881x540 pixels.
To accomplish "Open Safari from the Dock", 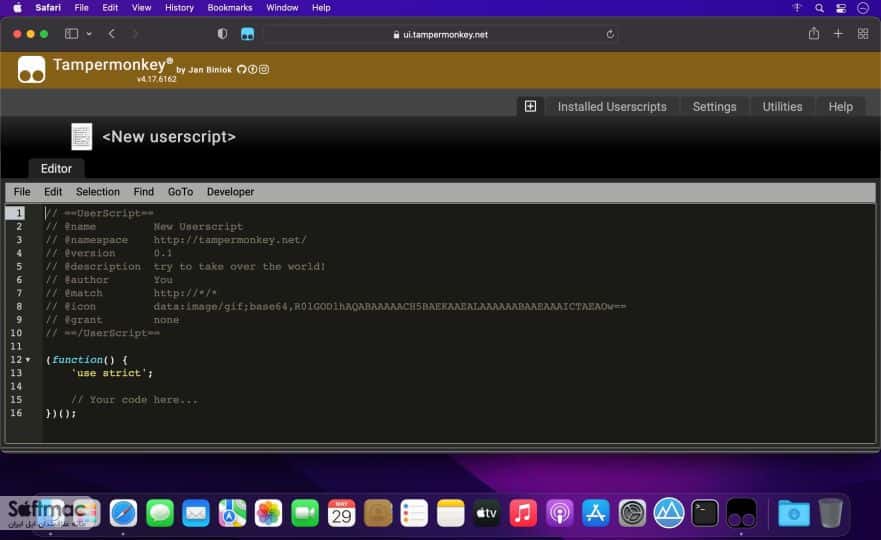I will pyautogui.click(x=124, y=513).
